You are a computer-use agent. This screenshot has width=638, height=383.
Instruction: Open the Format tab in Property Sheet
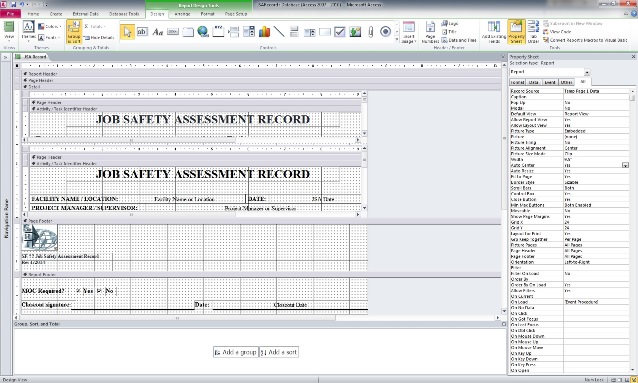(x=517, y=82)
